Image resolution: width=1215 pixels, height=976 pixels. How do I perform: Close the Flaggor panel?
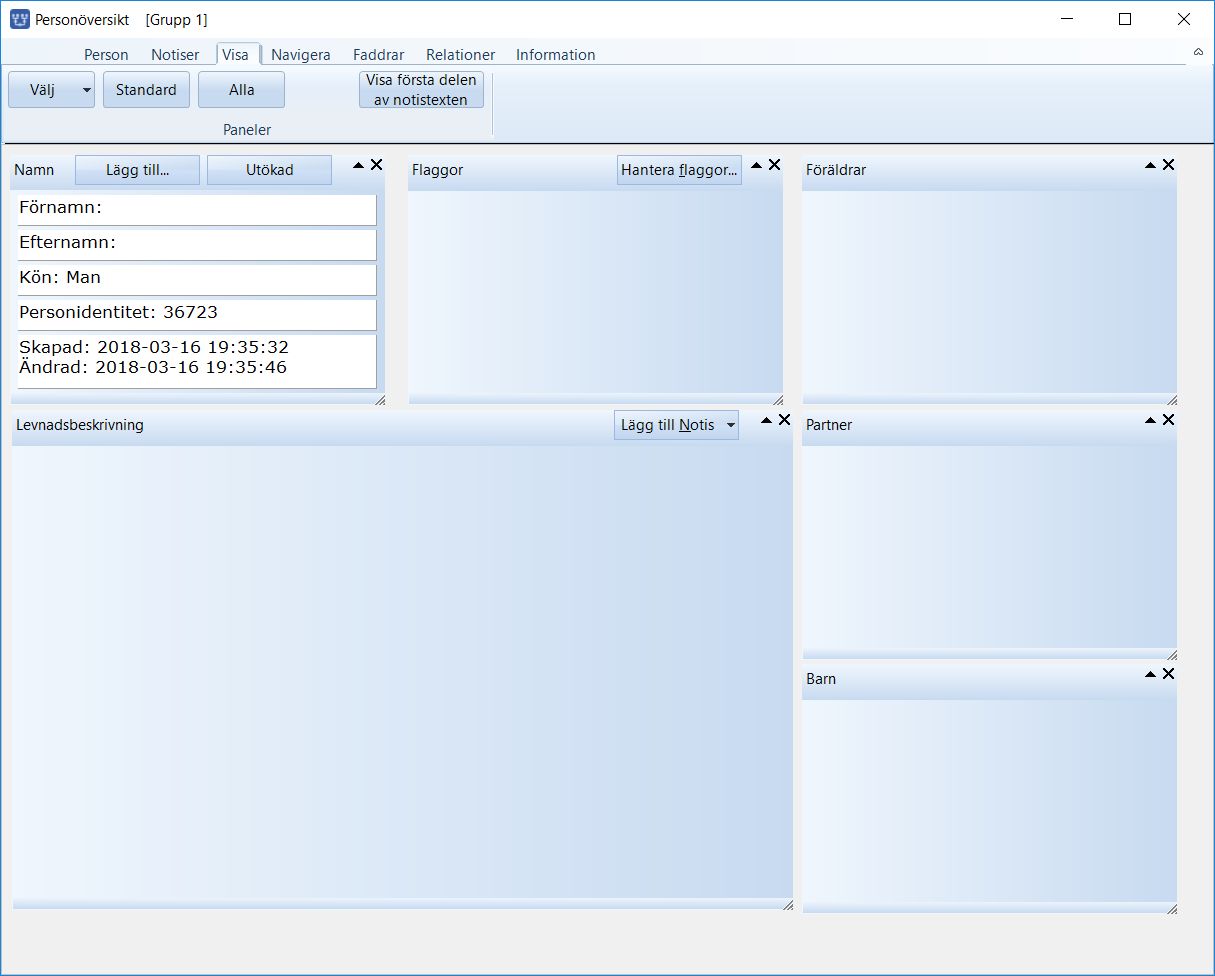click(774, 165)
